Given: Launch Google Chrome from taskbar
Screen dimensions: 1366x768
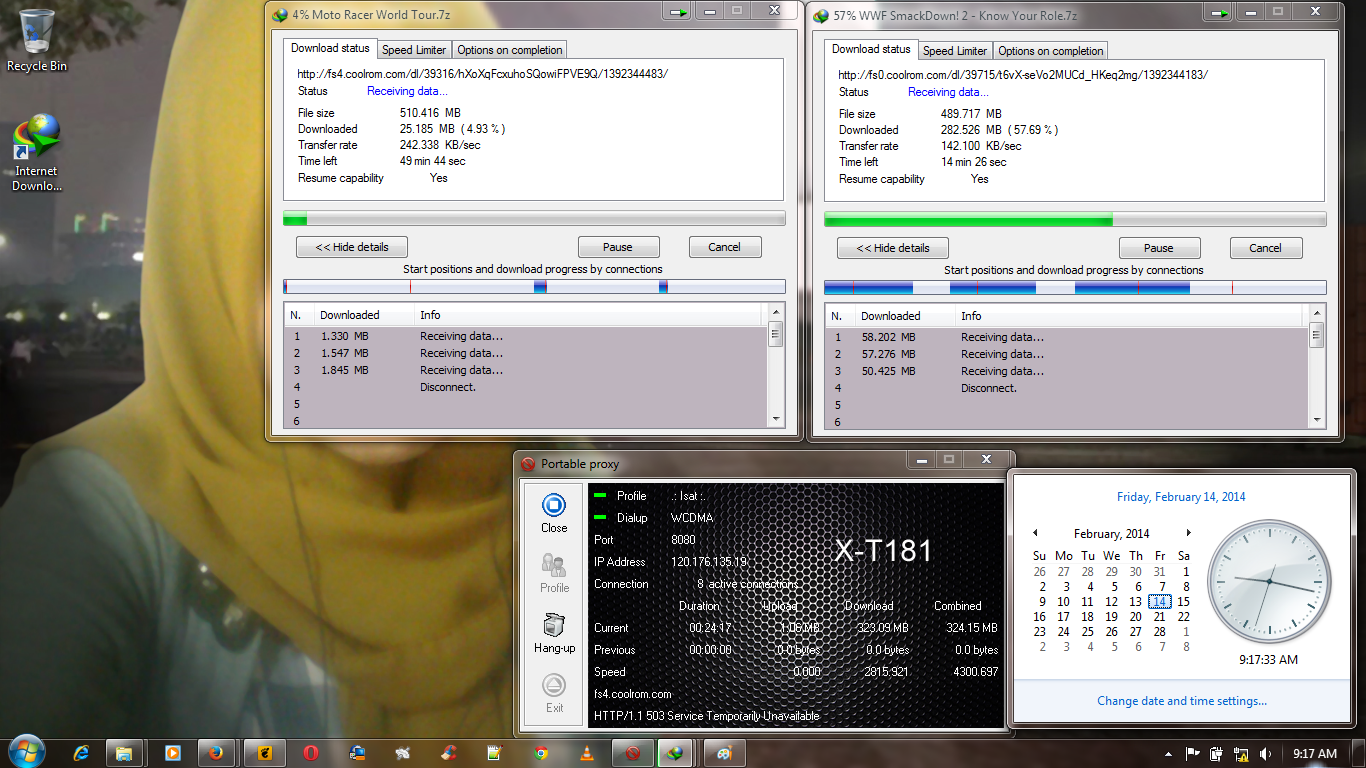Looking at the screenshot, I should tap(541, 753).
